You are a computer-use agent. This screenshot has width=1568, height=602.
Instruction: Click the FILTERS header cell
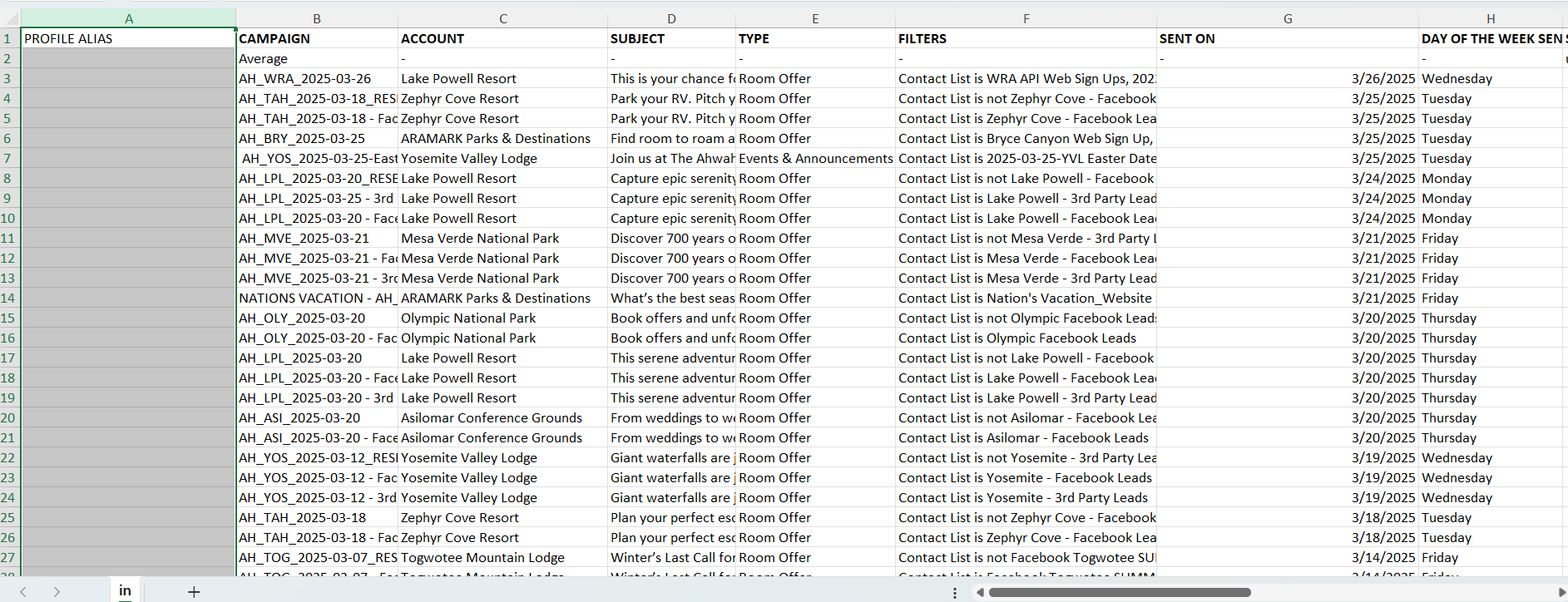(1026, 38)
